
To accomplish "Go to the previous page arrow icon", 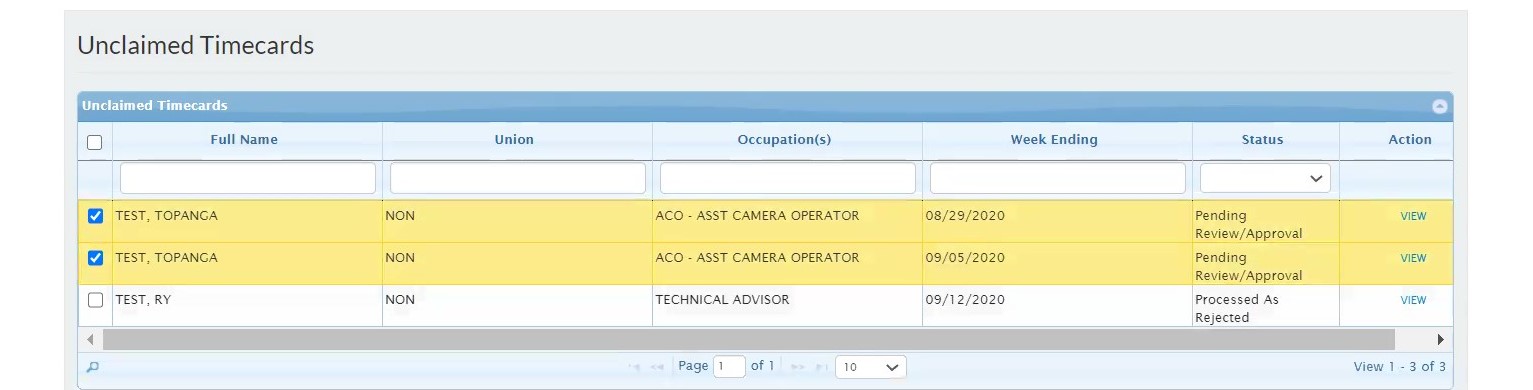I will tap(657, 367).
